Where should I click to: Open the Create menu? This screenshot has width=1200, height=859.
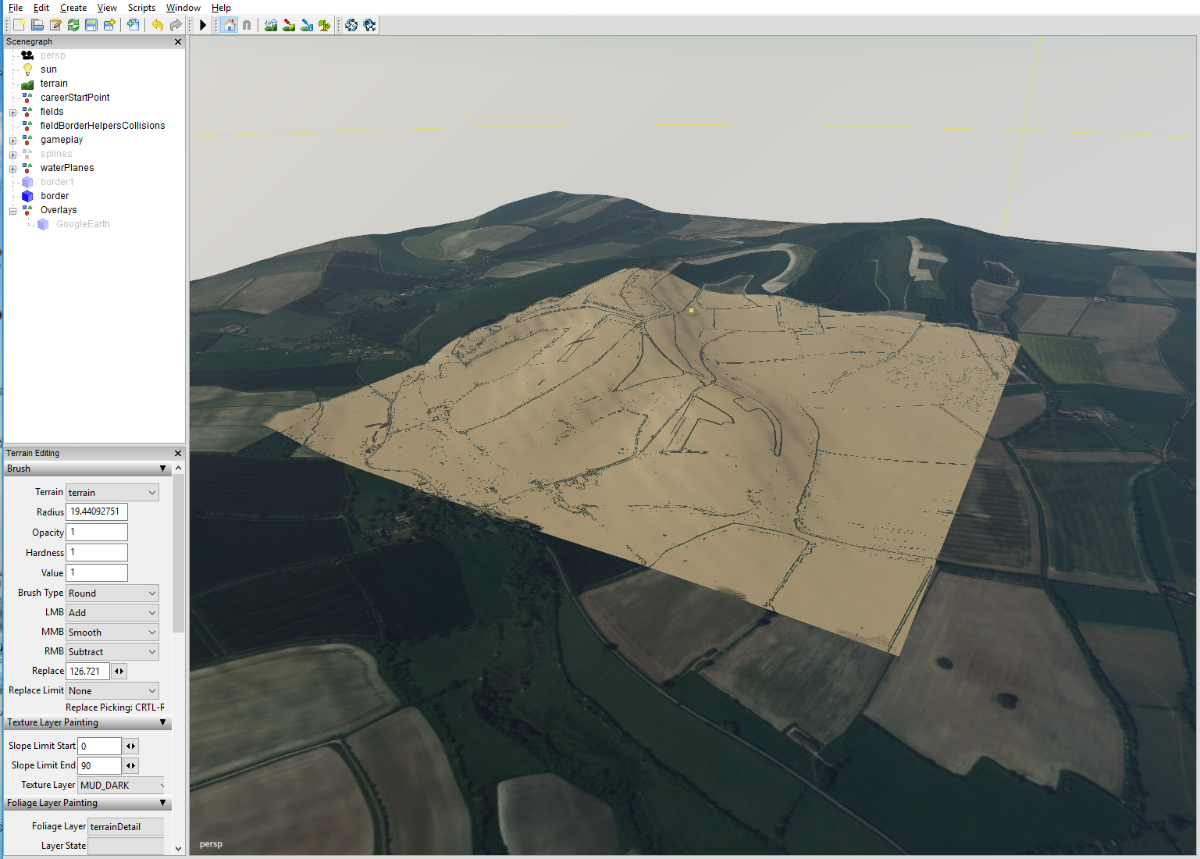coord(73,8)
